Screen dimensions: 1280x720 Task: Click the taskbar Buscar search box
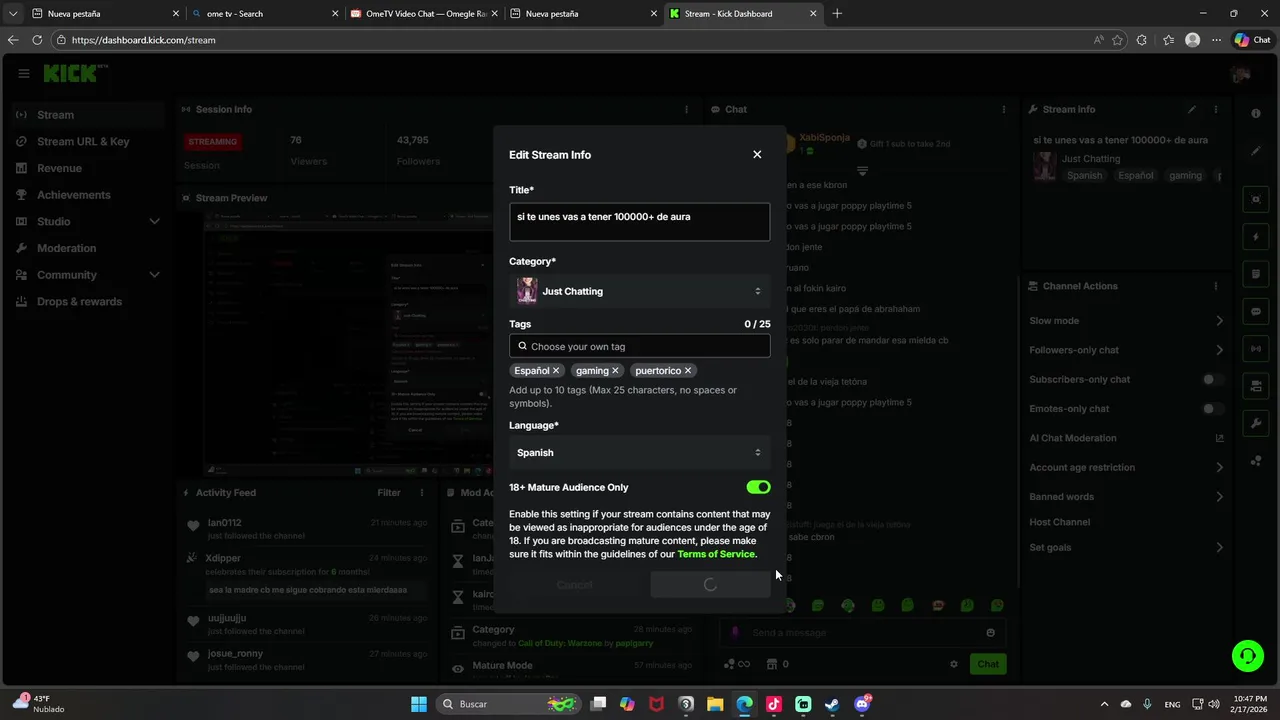pos(509,704)
